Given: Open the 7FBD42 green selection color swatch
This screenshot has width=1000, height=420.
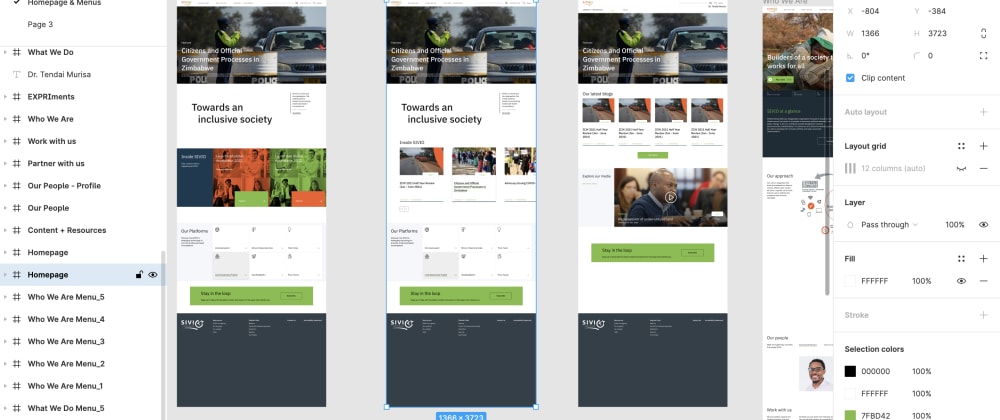Looking at the screenshot, I should (x=850, y=416).
